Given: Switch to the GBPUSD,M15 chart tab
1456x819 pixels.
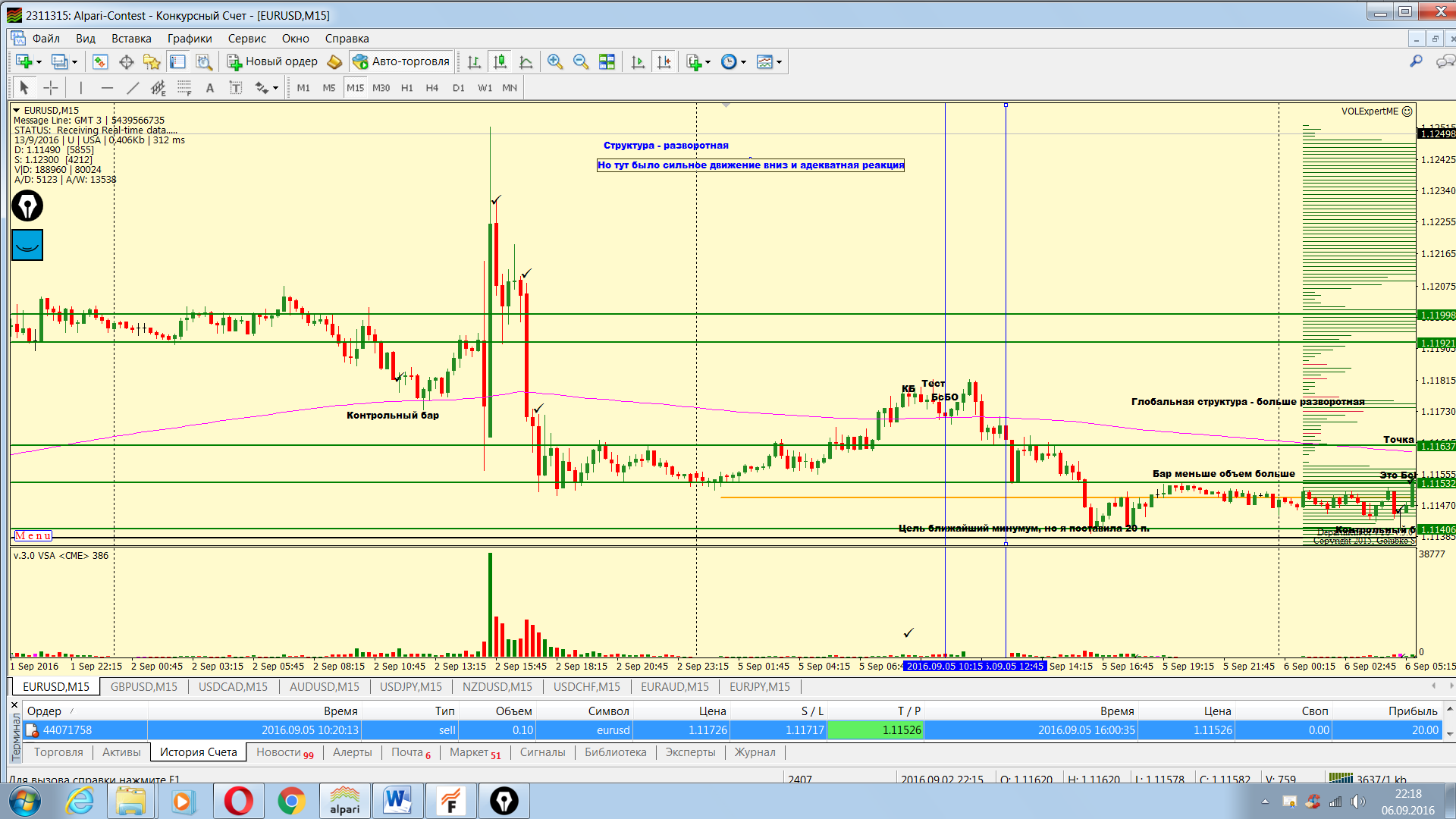Looking at the screenshot, I should [x=143, y=686].
